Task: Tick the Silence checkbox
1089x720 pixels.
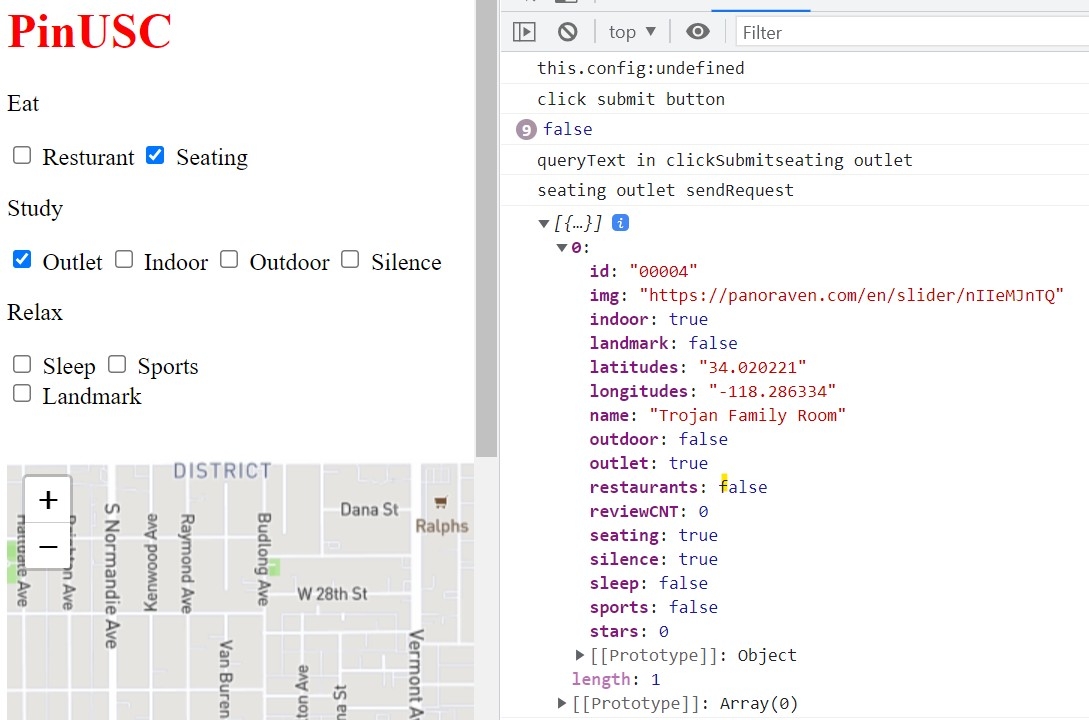Action: [x=350, y=259]
